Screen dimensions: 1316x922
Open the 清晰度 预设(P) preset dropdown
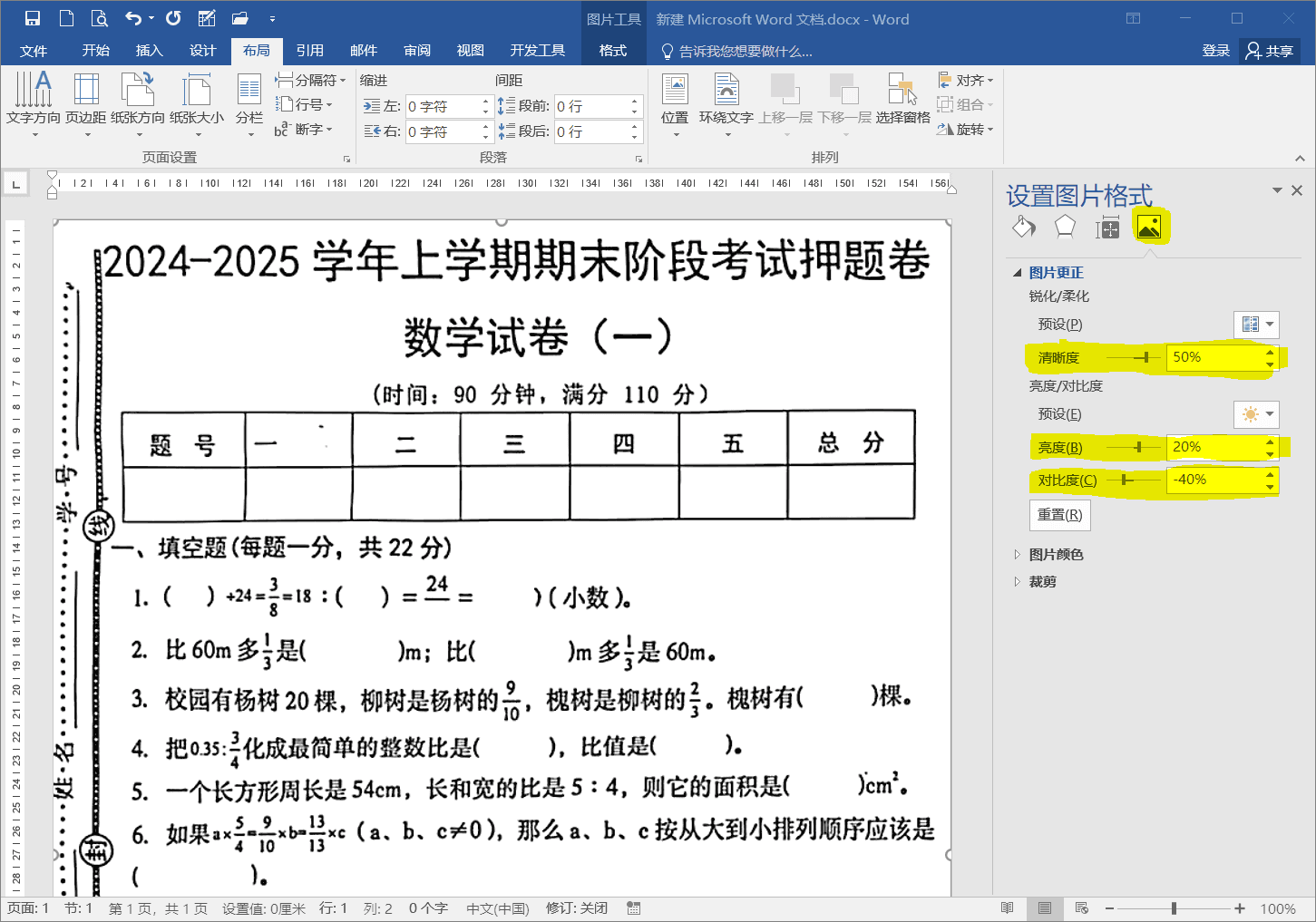1255,324
